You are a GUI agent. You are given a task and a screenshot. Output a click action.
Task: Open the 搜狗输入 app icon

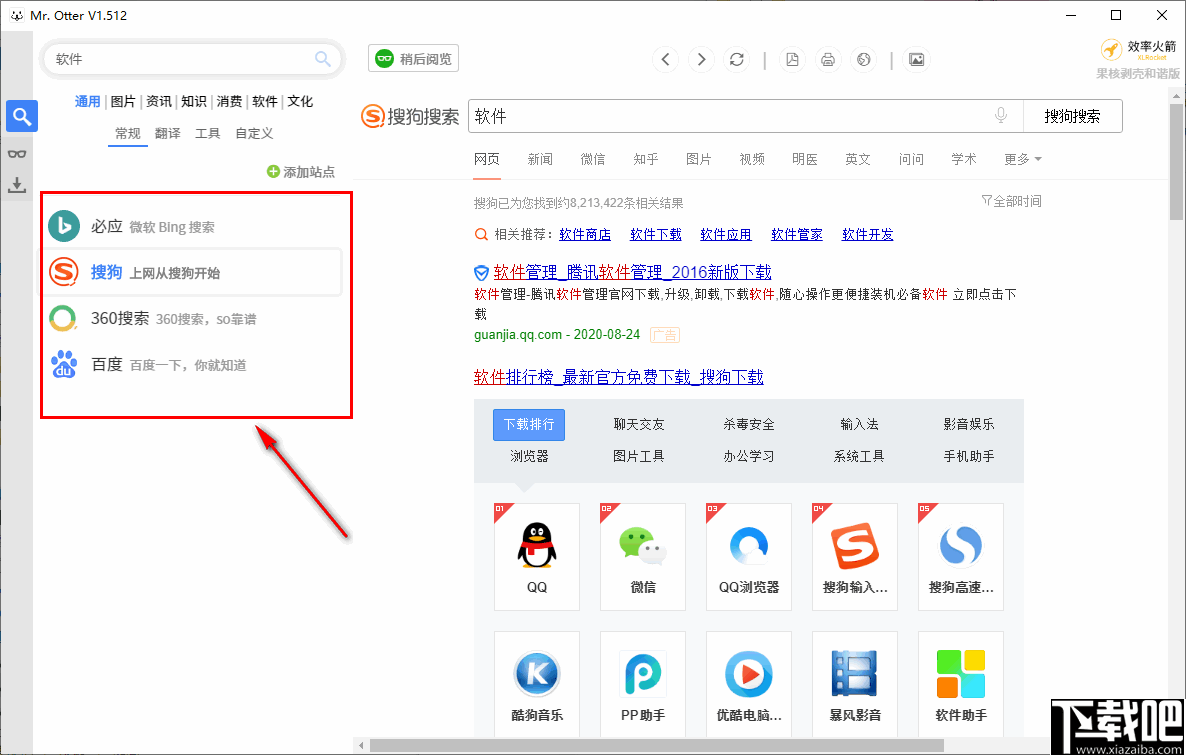click(855, 546)
